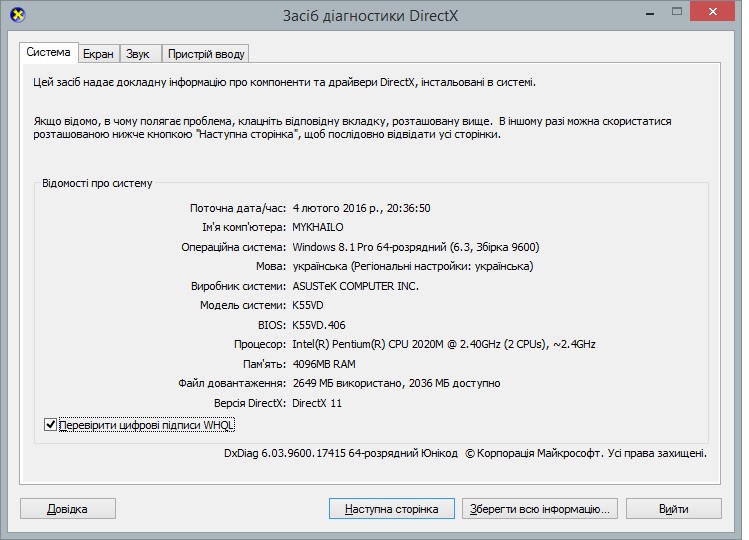The image size is (749, 540).
Task: Click the Процесор label
Action: [x=260, y=344]
